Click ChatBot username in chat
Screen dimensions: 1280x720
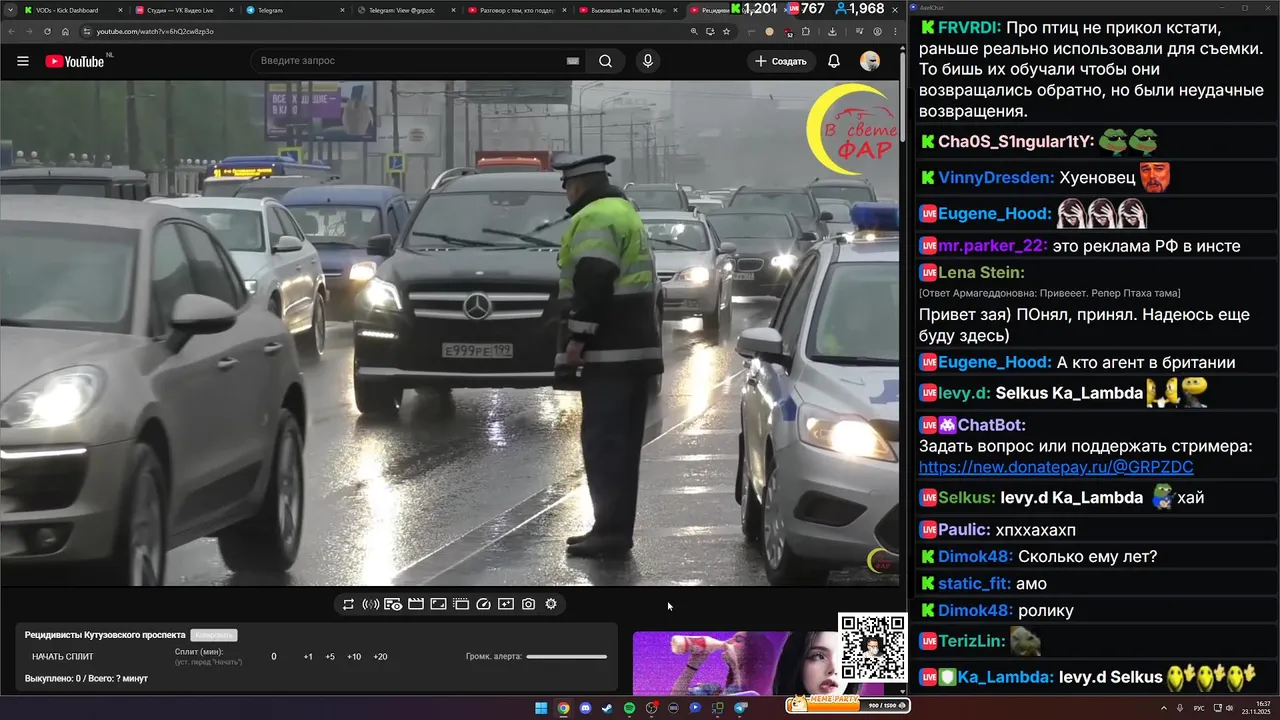(x=991, y=425)
